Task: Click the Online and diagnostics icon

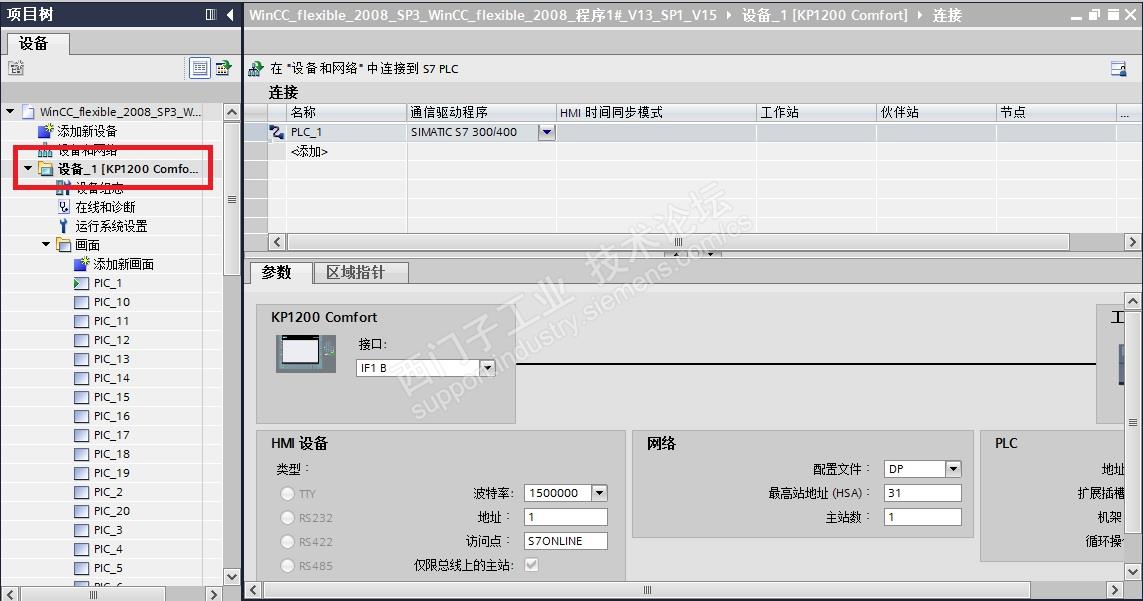Action: (x=63, y=207)
